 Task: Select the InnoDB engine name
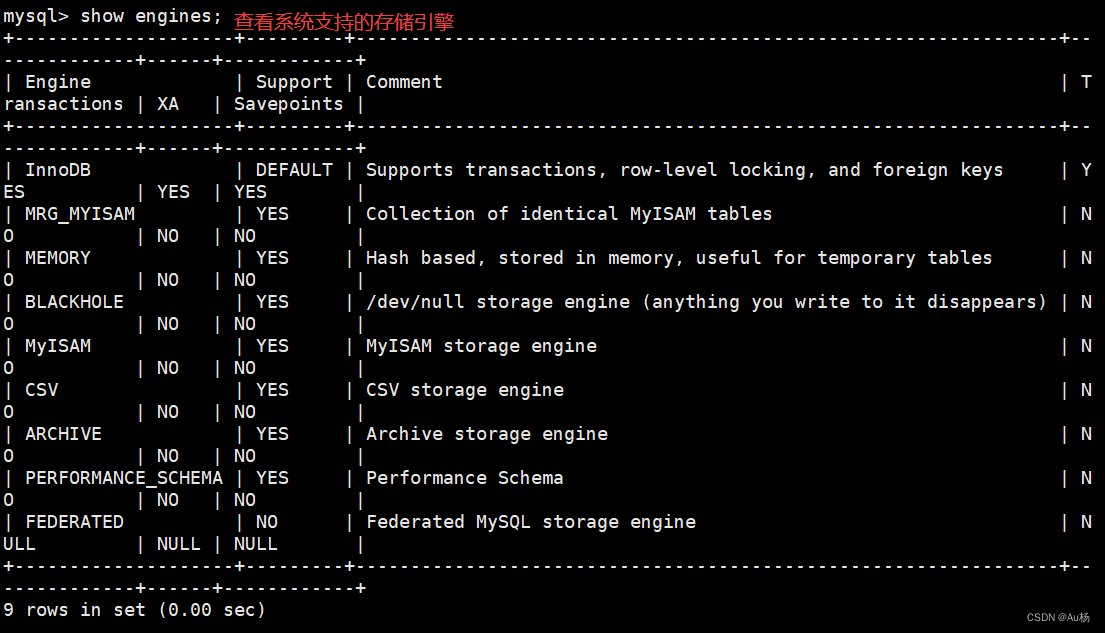[x=58, y=170]
